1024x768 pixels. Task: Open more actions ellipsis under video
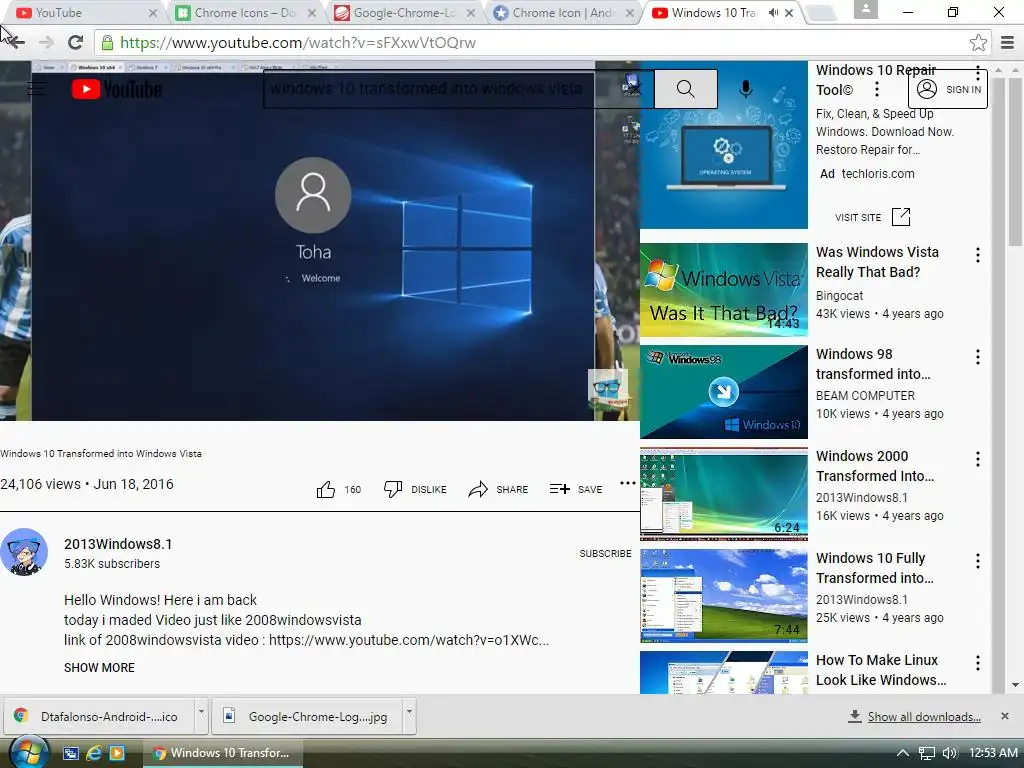[x=628, y=483]
